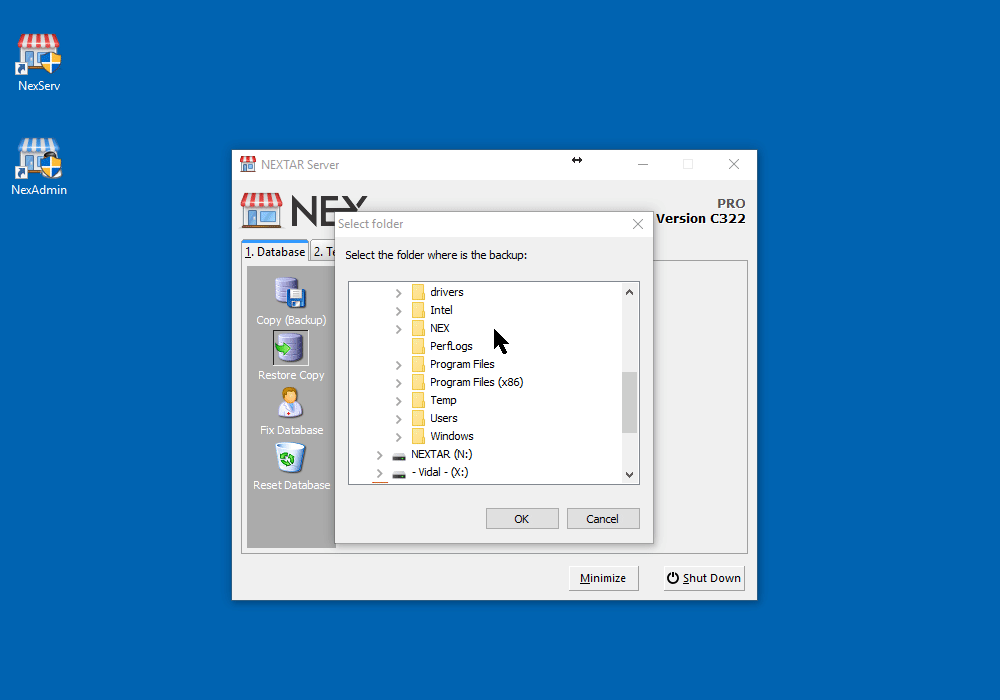Click the Restore Copy label text
This screenshot has height=700, width=1000.
pyautogui.click(x=291, y=375)
